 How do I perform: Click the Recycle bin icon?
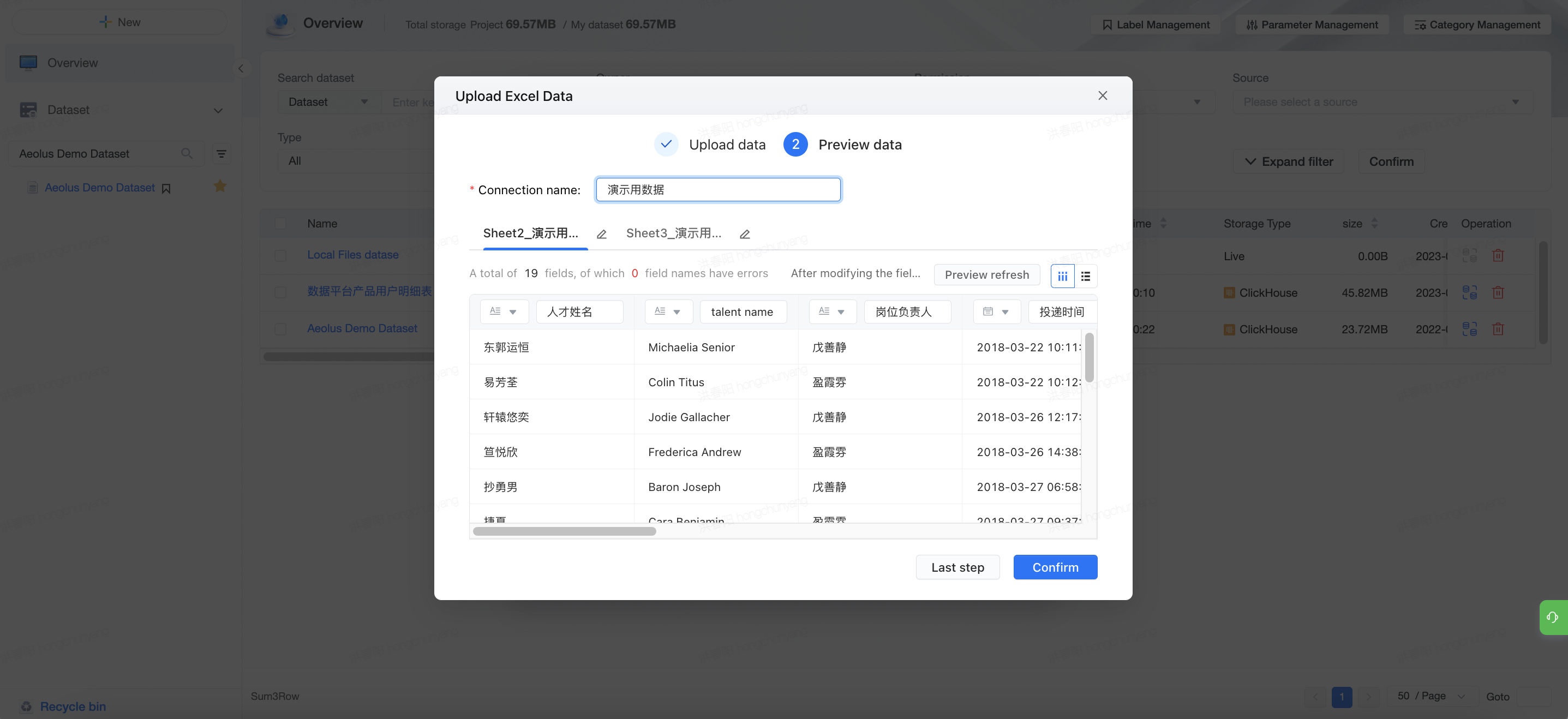(x=26, y=706)
